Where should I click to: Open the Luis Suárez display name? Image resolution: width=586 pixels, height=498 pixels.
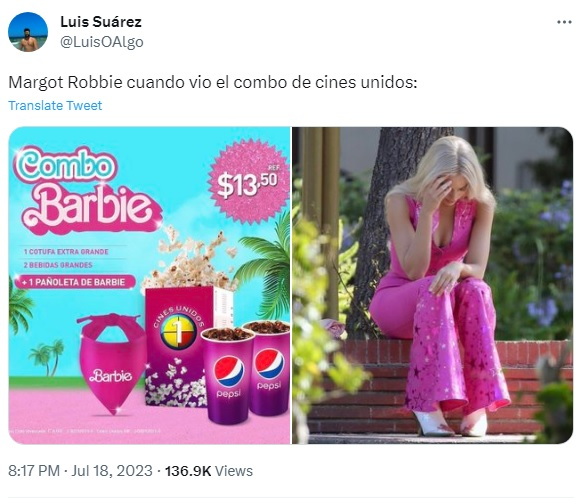pos(101,22)
